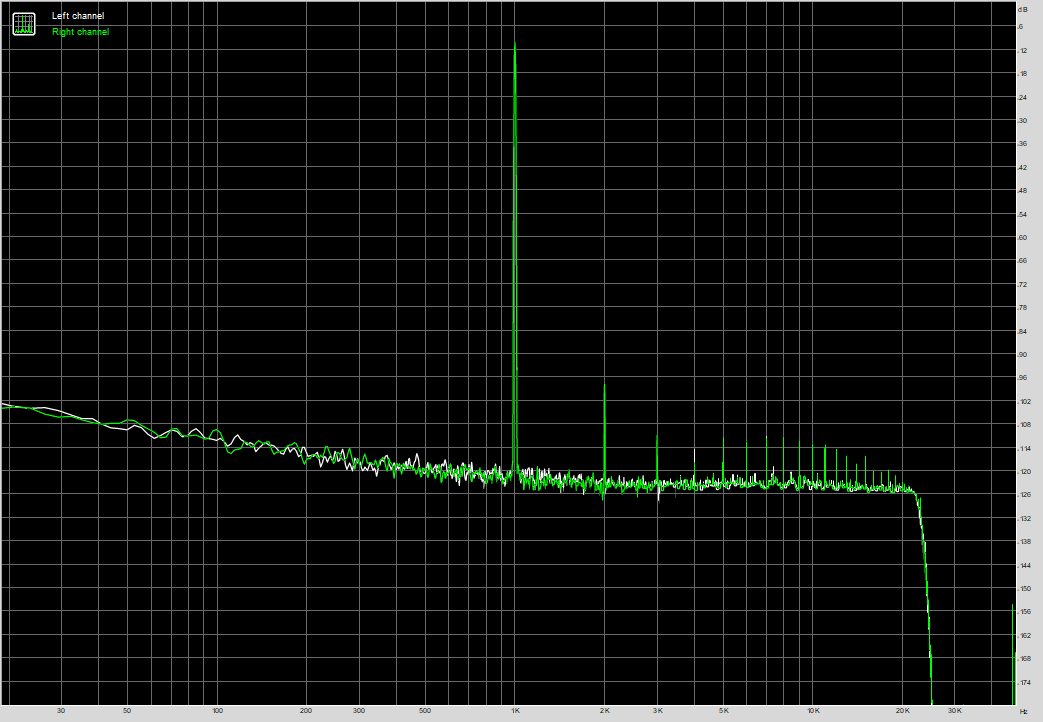Click the third harmonic peak at 3 kHz

coord(657,436)
